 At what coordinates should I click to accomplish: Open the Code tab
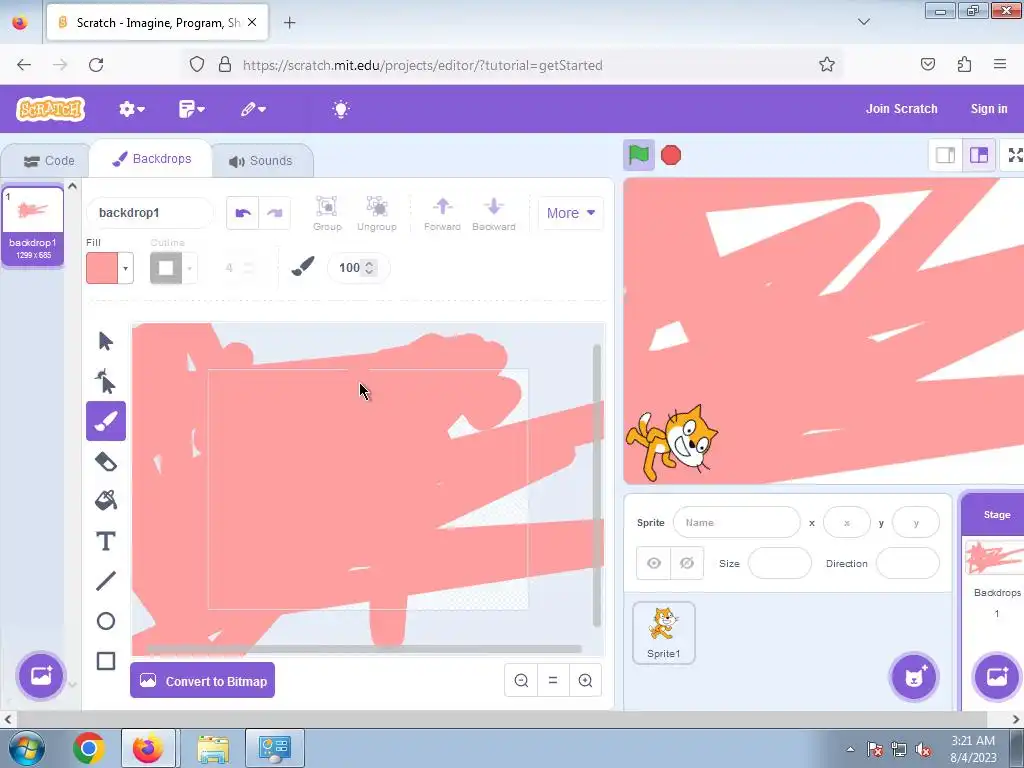click(49, 161)
